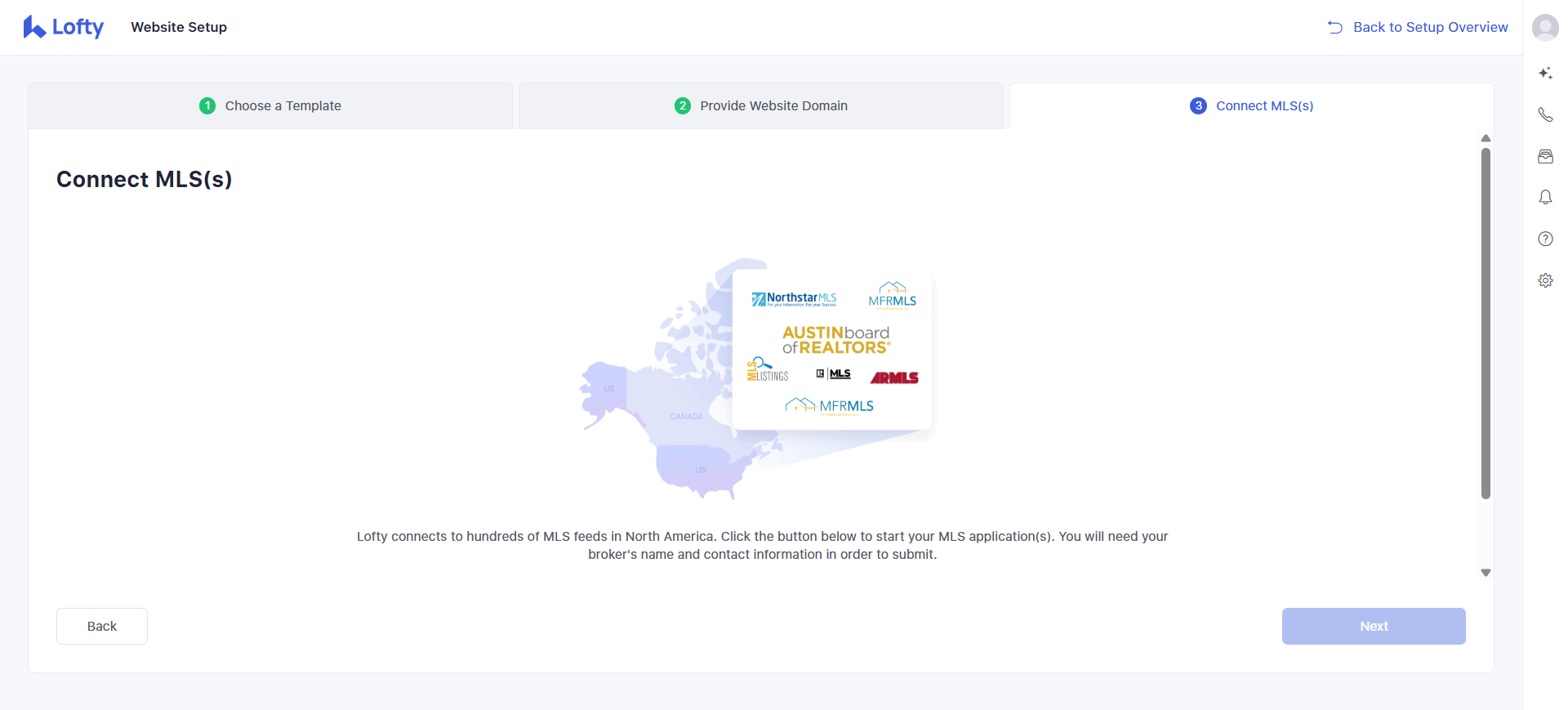Click the red ARMLS logo

[894, 377]
